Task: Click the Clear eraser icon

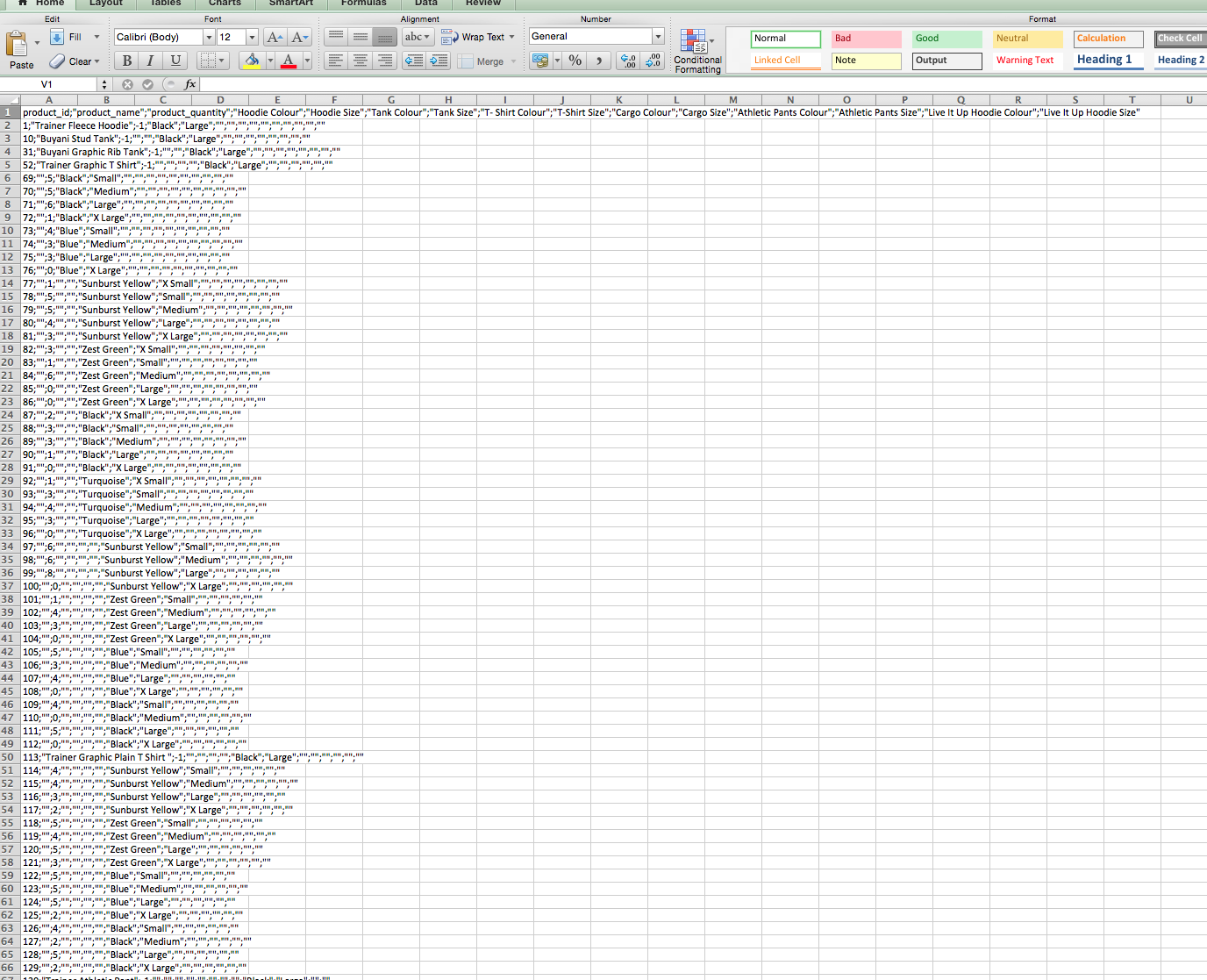Action: coord(57,61)
